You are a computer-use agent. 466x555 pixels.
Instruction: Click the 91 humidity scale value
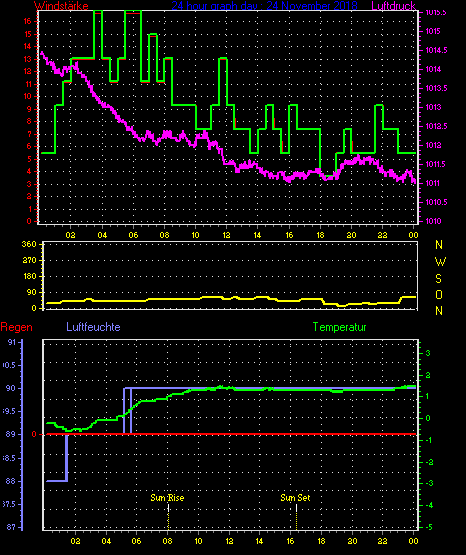click(12, 342)
